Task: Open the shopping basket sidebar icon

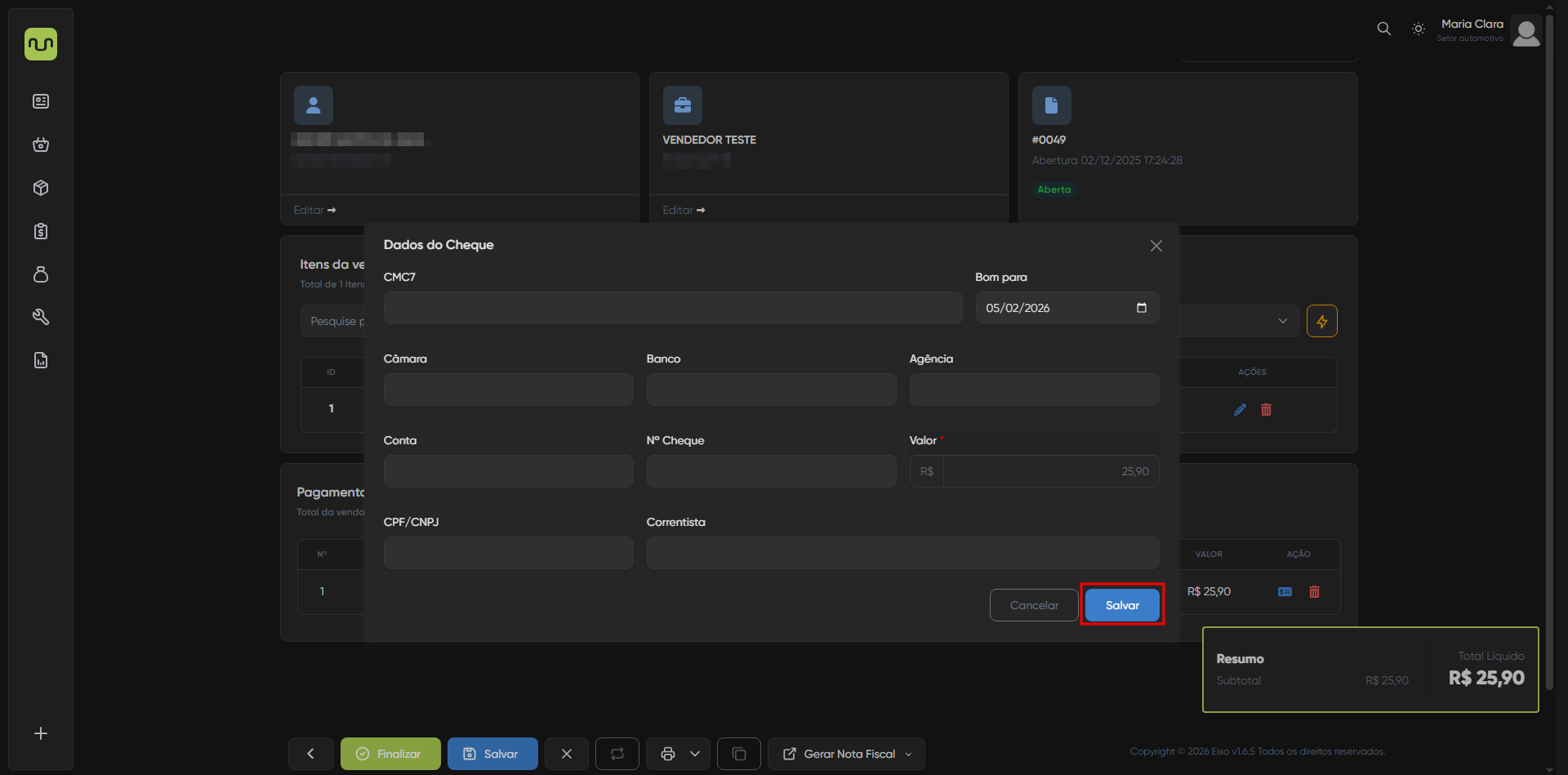Action: [x=41, y=145]
